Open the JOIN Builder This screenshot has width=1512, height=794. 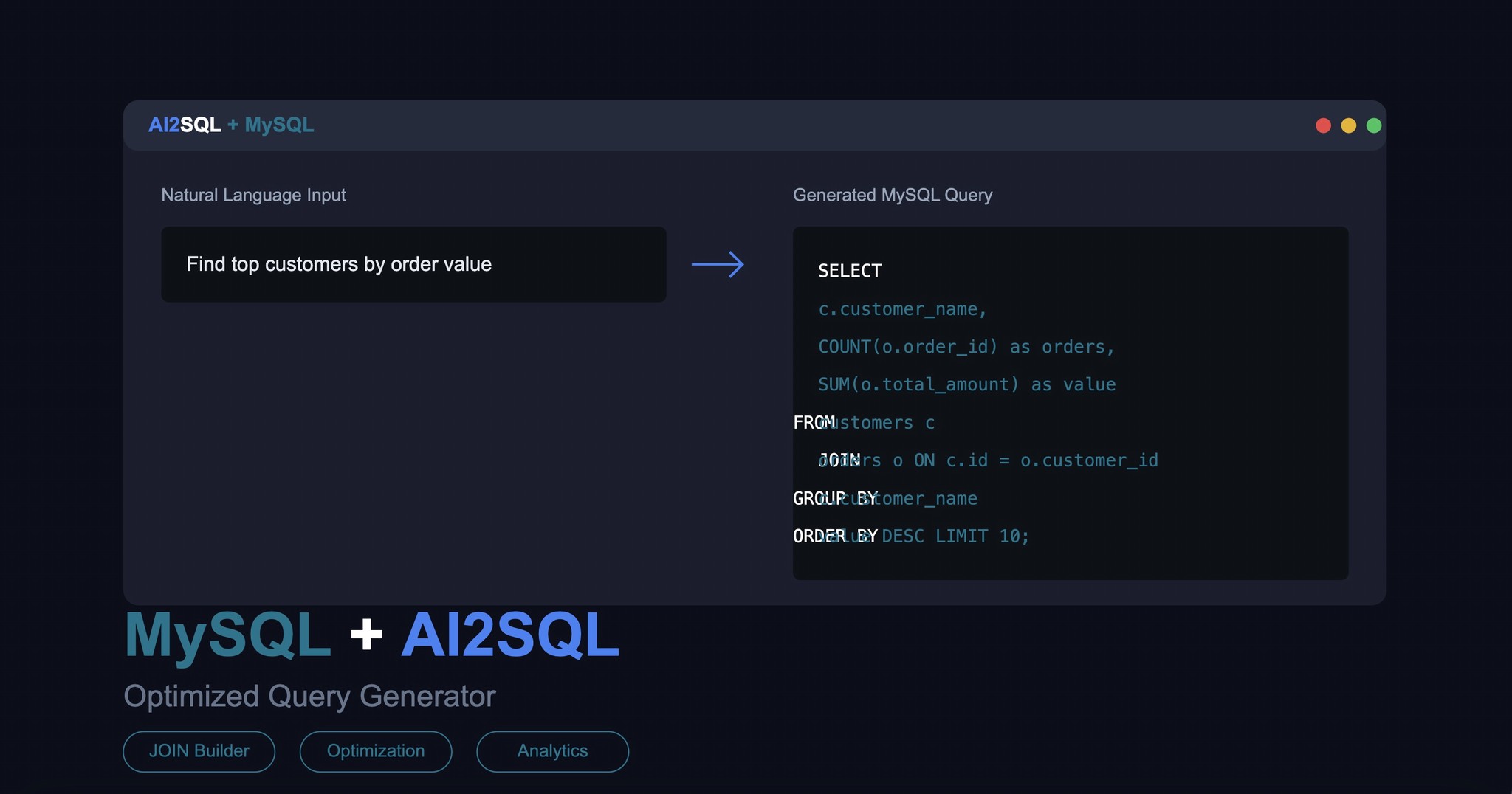199,751
